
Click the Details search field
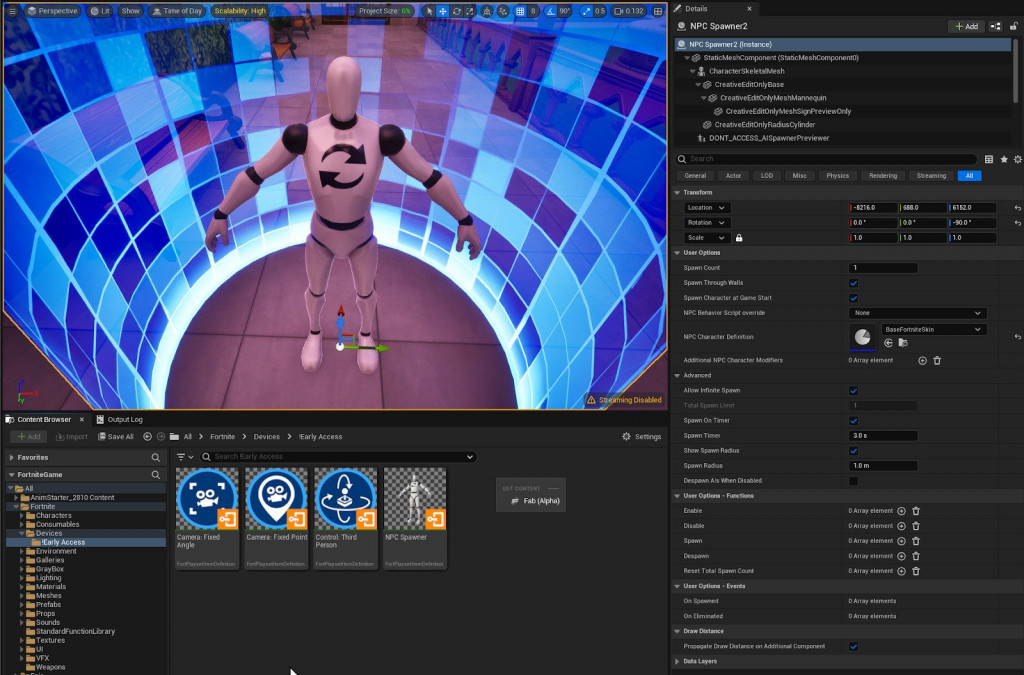[x=826, y=159]
